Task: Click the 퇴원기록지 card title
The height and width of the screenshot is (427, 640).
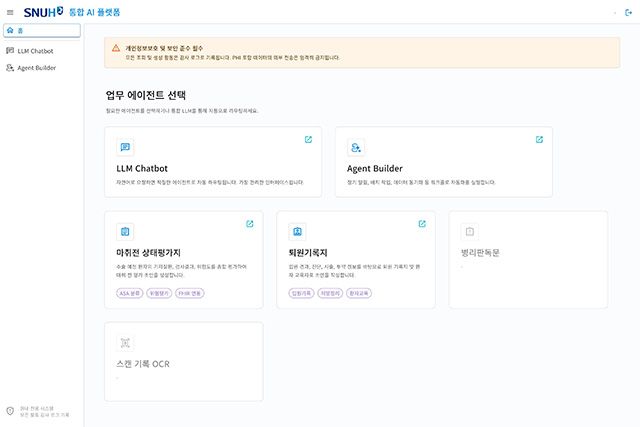Action: 308,253
